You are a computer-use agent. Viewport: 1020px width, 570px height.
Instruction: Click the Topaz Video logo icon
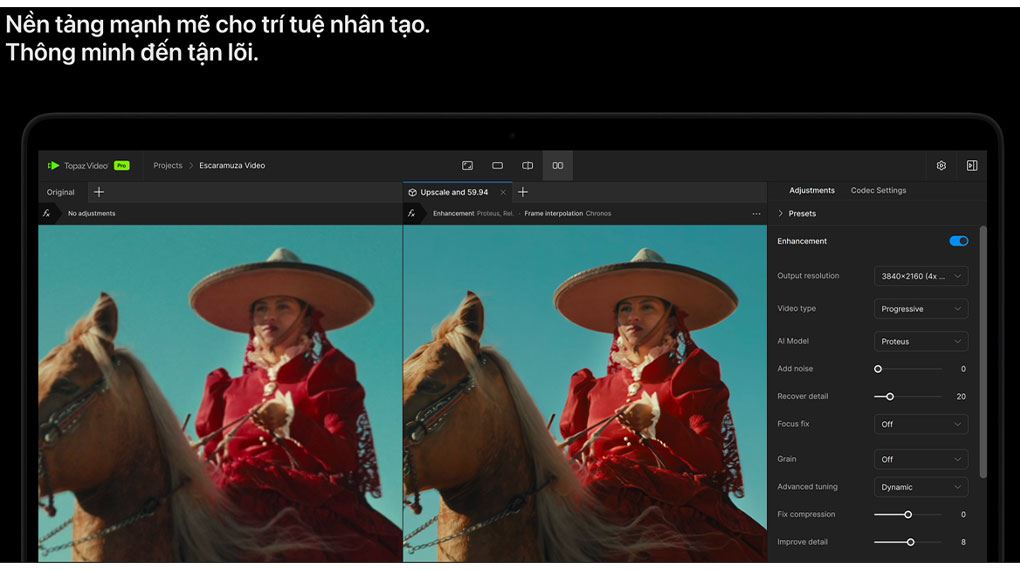pyautogui.click(x=54, y=166)
